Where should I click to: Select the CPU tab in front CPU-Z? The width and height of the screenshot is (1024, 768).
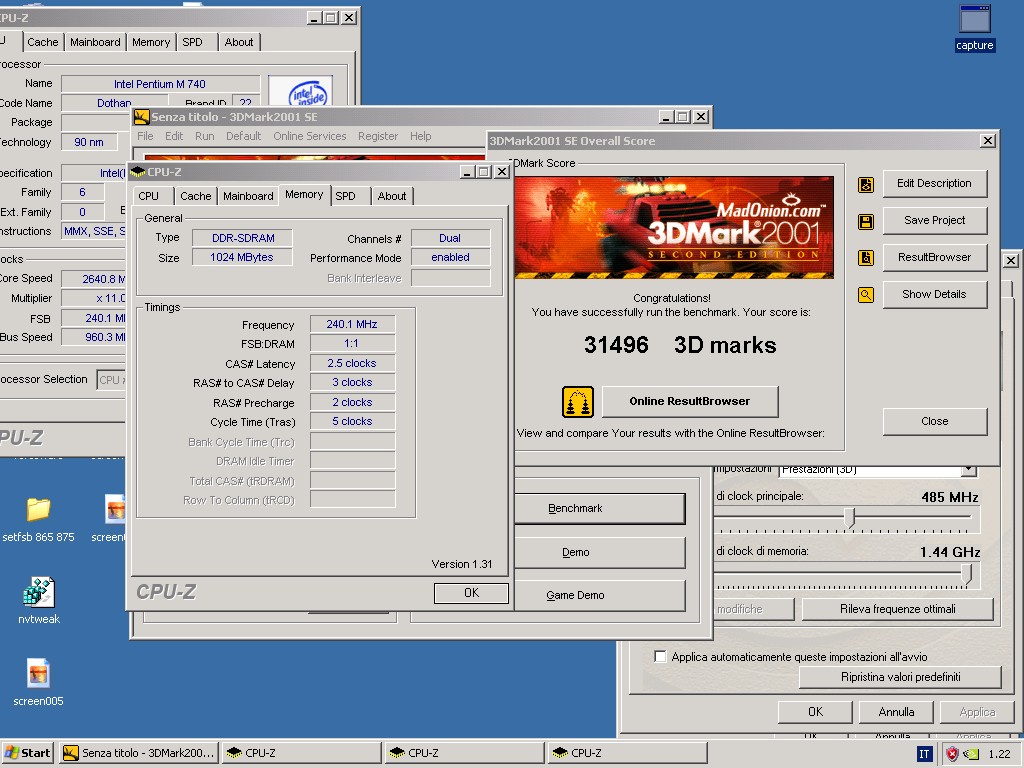pyautogui.click(x=149, y=196)
